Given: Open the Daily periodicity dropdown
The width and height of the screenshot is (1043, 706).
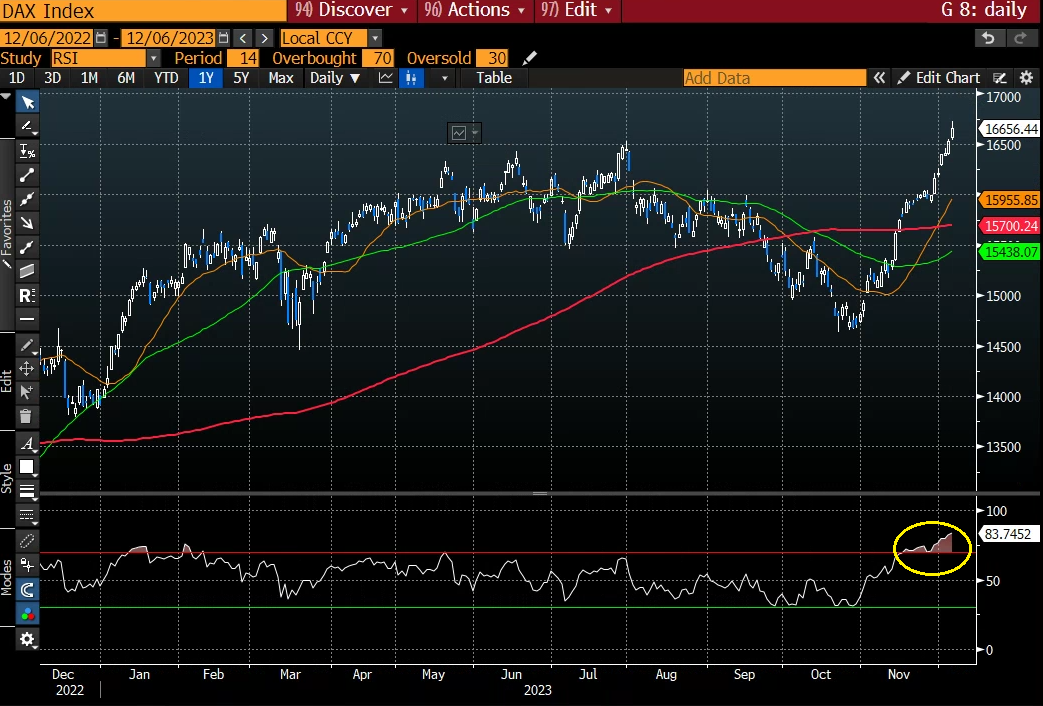Looking at the screenshot, I should [x=335, y=78].
